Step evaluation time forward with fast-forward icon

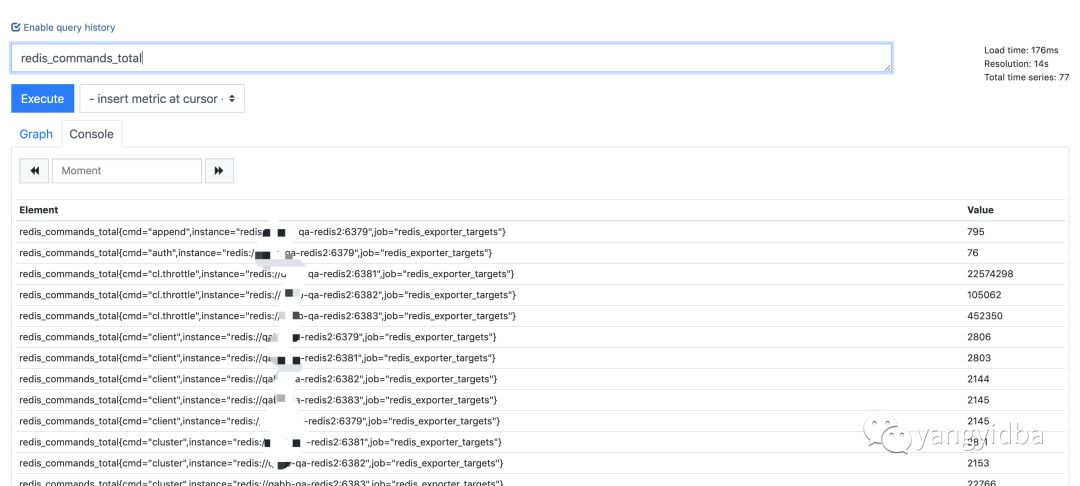219,171
